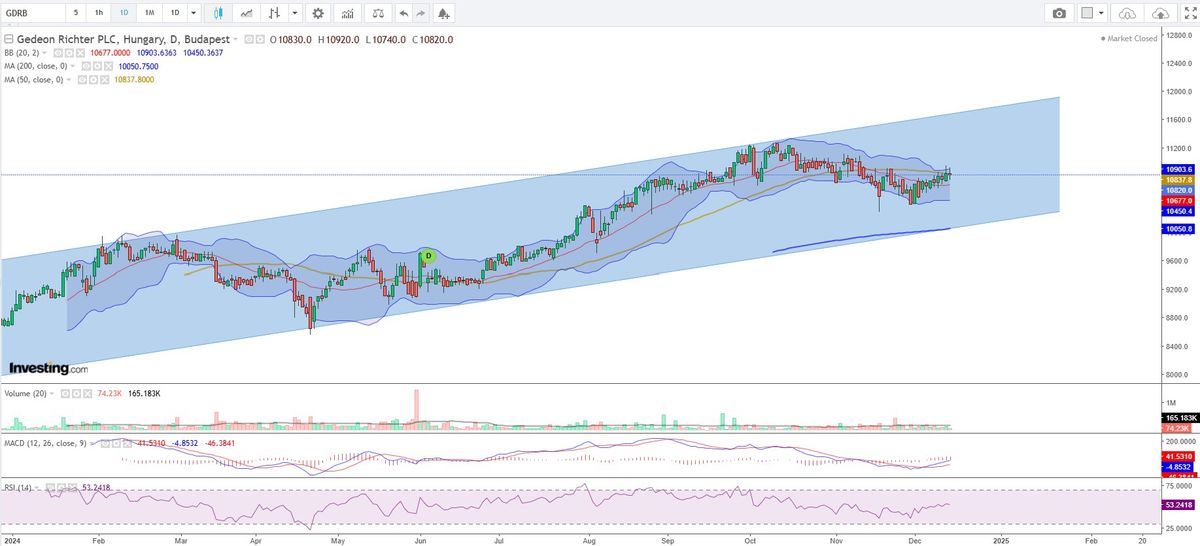This screenshot has width=1200, height=546.
Task: Select the candlestick chart type icon
Action: [x=218, y=13]
